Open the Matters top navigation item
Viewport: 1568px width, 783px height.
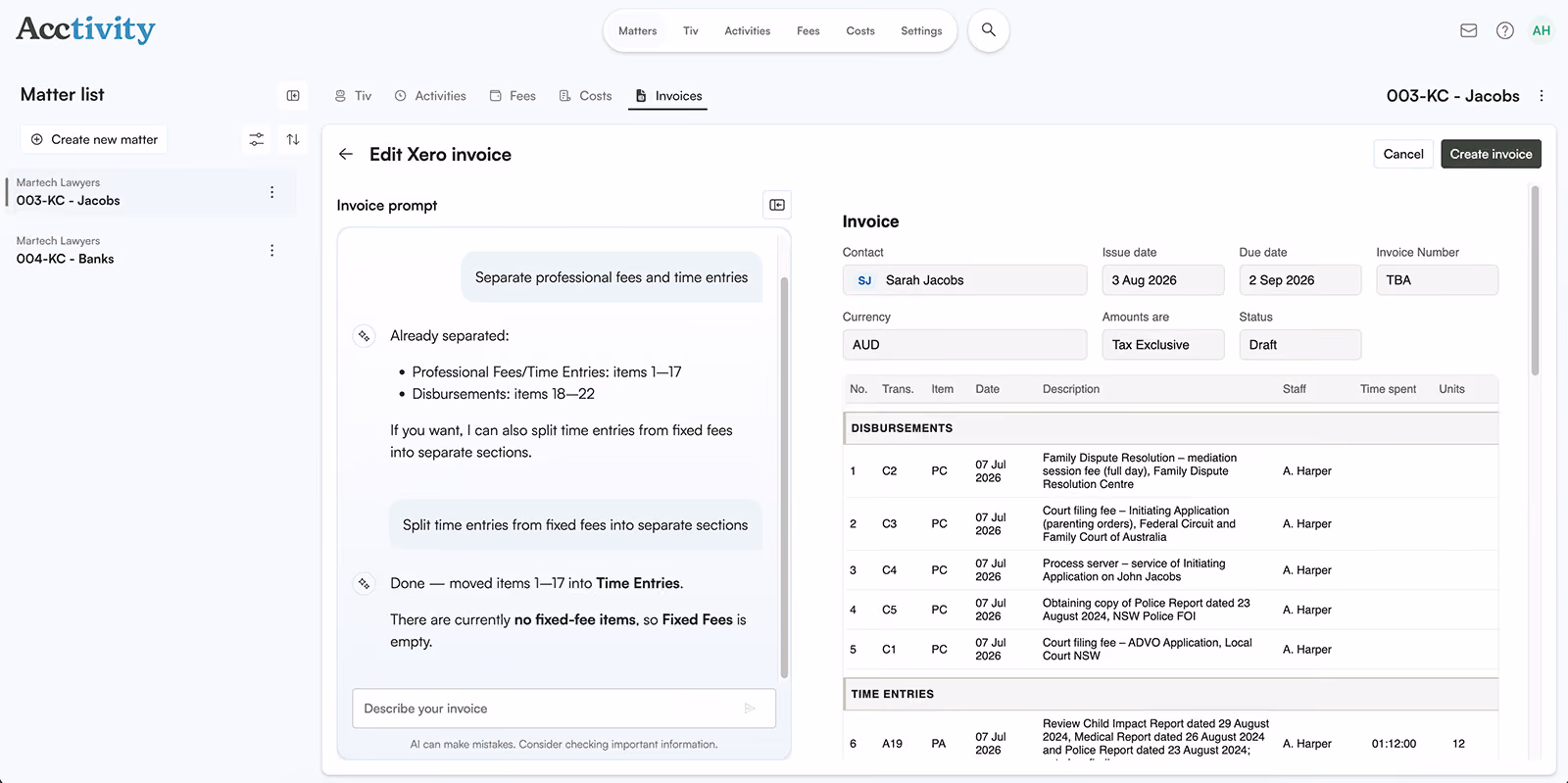tap(637, 31)
